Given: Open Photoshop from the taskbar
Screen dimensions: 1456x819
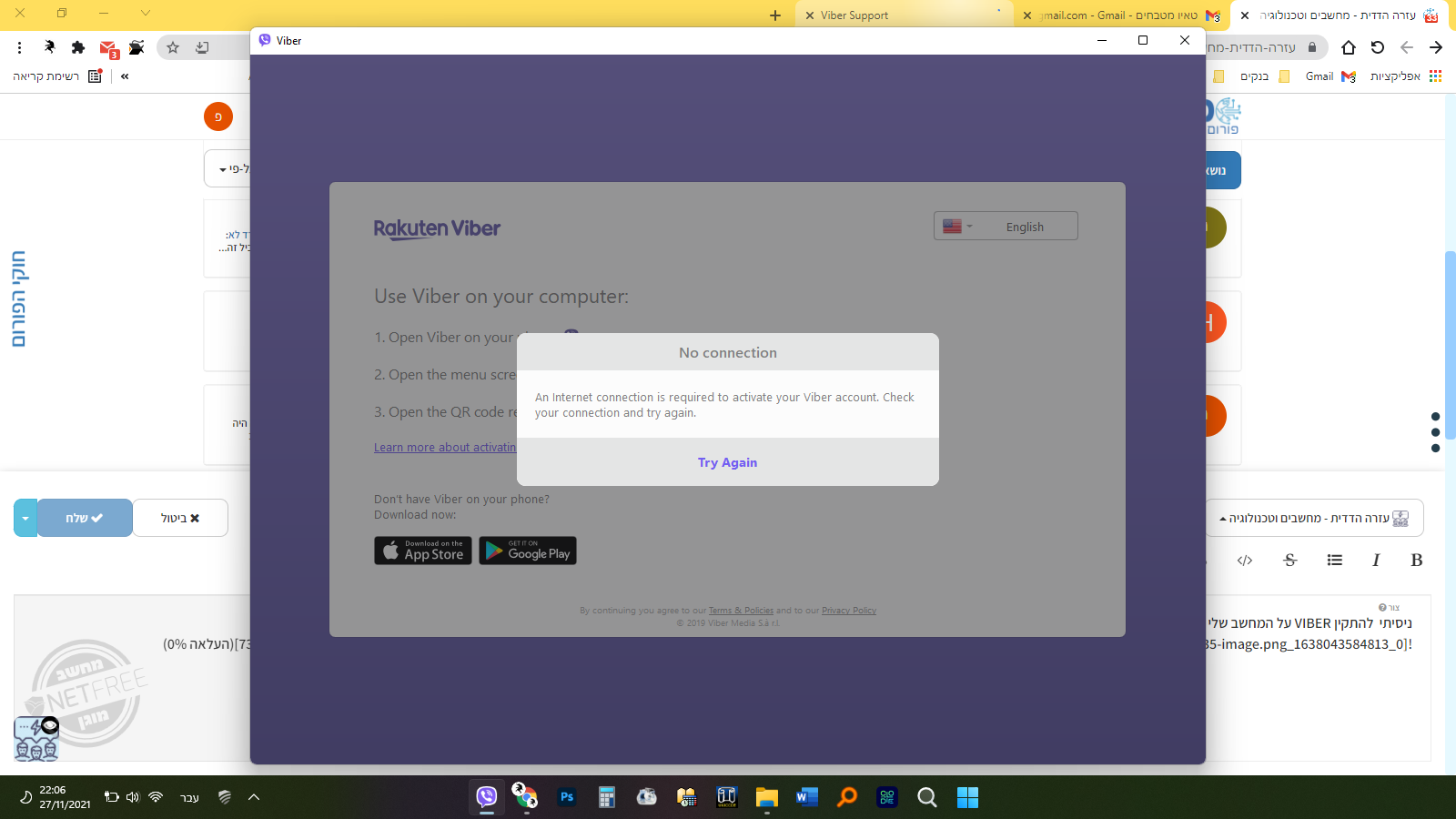Looking at the screenshot, I should (567, 797).
